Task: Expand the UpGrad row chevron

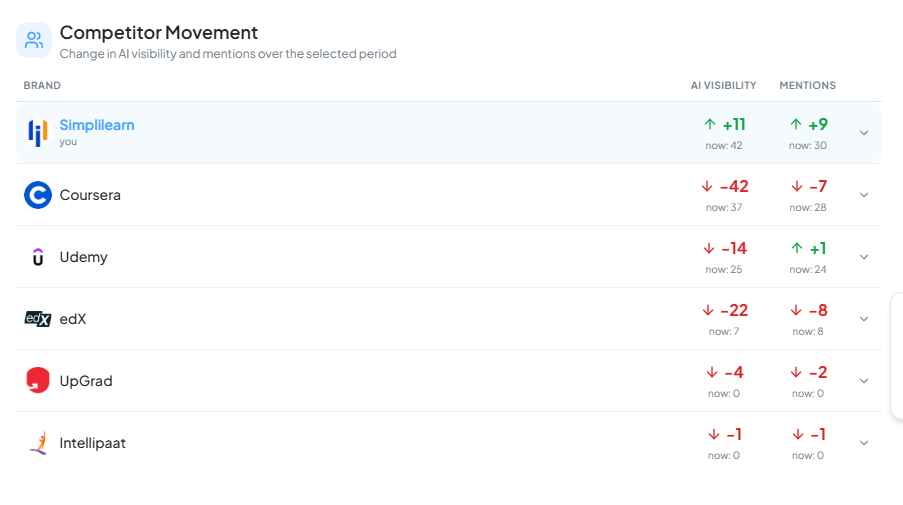Action: (864, 381)
